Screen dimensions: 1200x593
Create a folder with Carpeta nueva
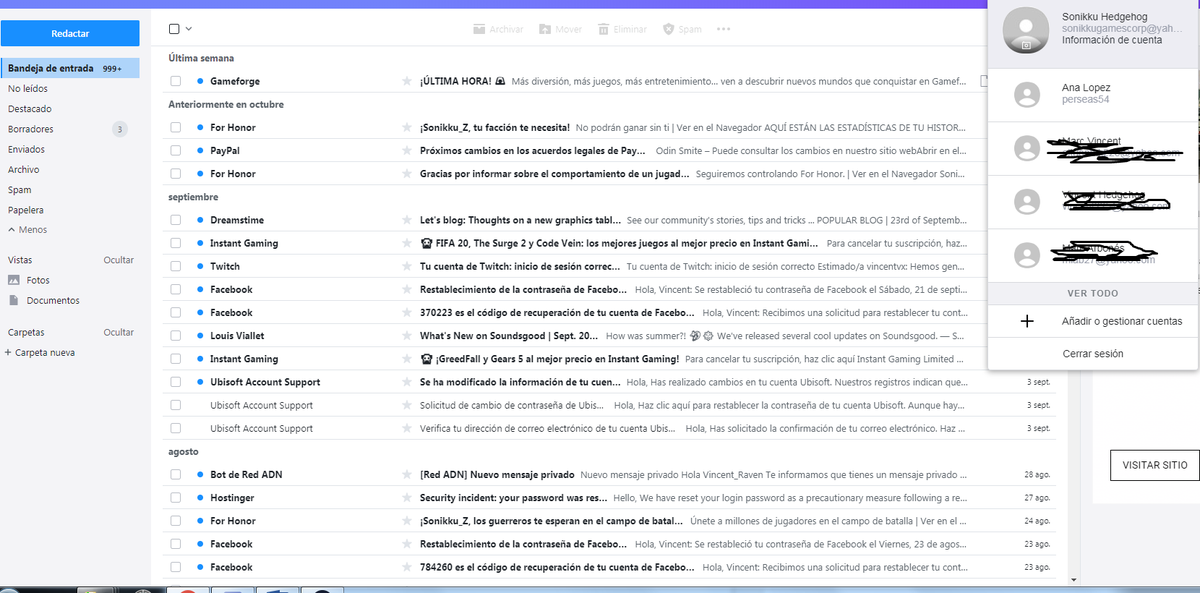click(x=40, y=353)
